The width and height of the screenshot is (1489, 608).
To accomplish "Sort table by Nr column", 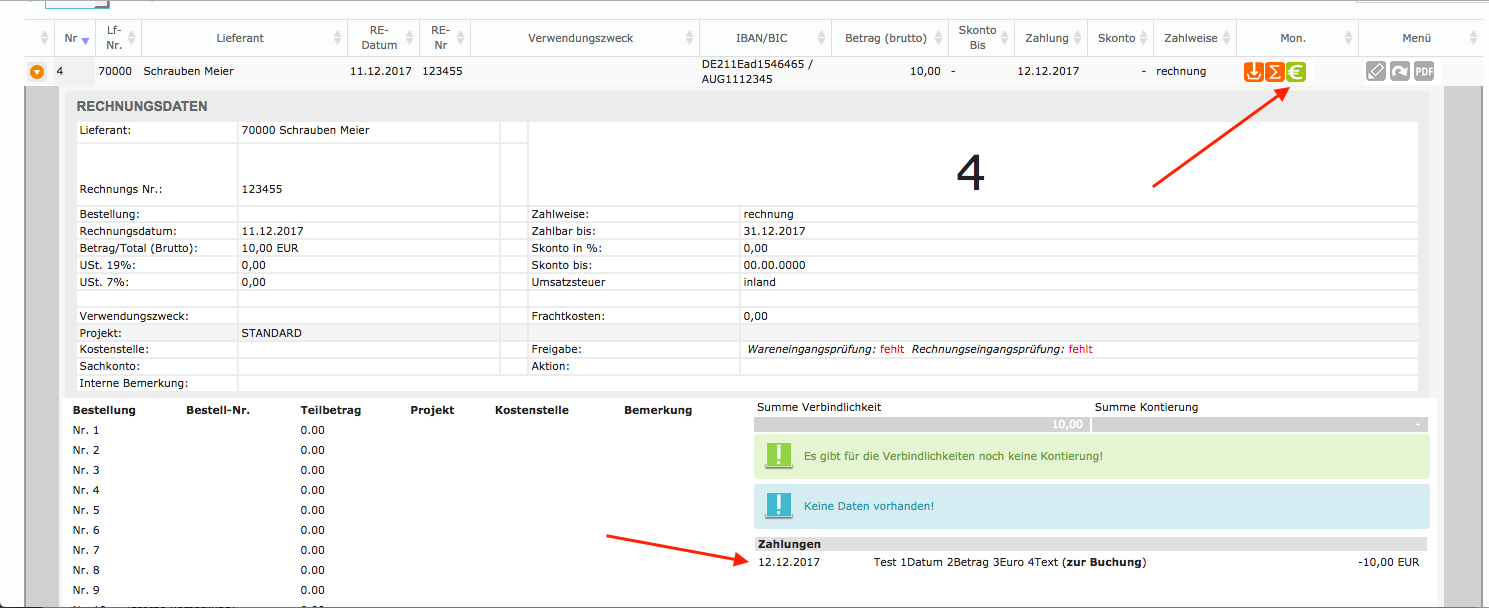I will coord(71,38).
